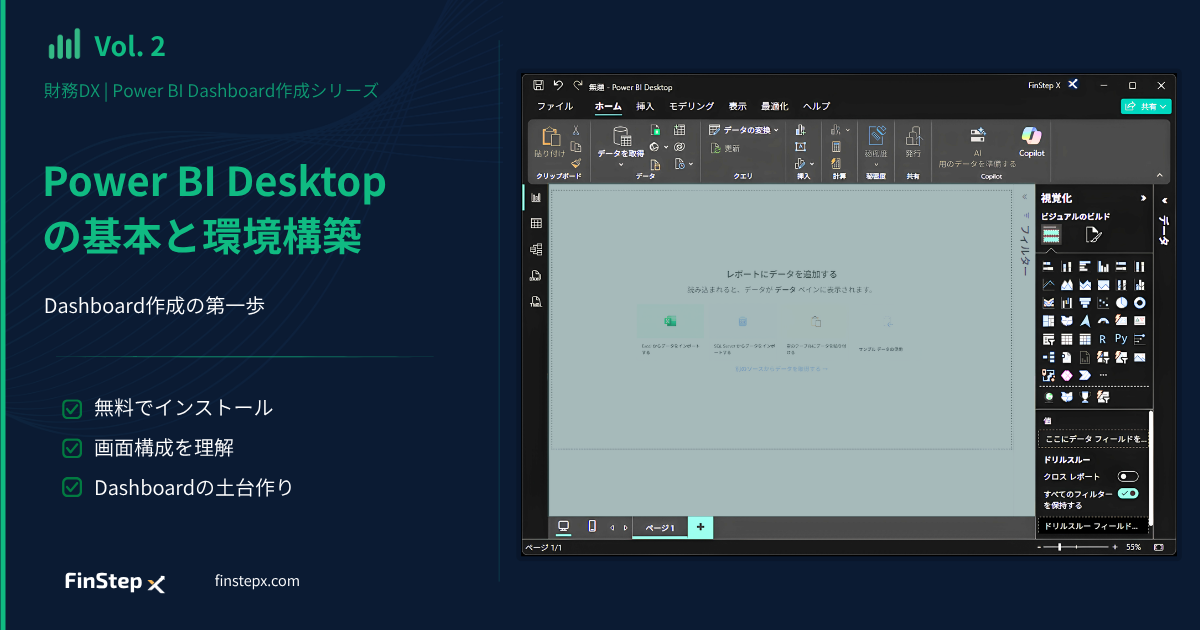Viewport: 1200px width, 630px height.
Task: Select the funnel chart visual icon
Action: [x=1085, y=303]
